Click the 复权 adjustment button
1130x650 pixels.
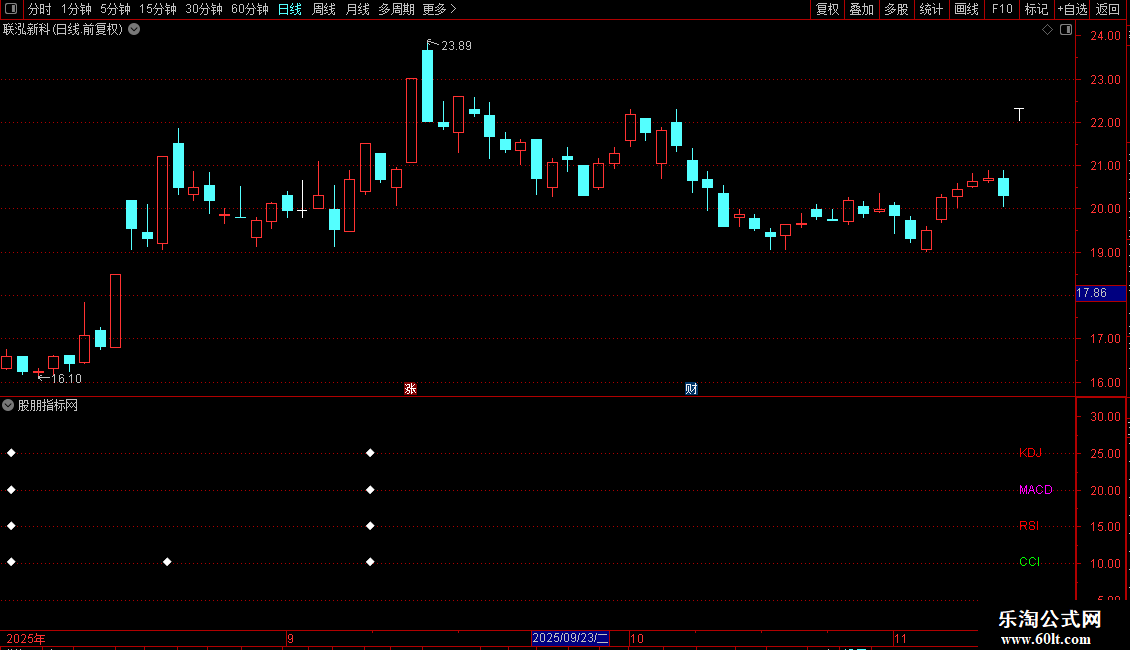827,9
